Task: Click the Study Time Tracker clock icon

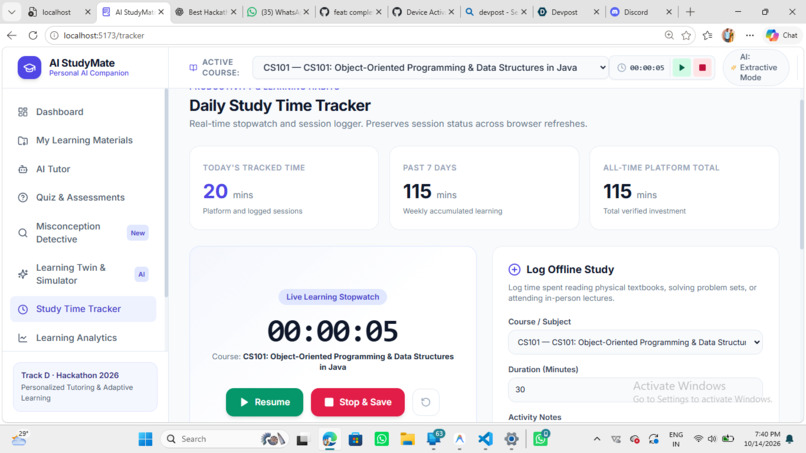Action: click(23, 309)
